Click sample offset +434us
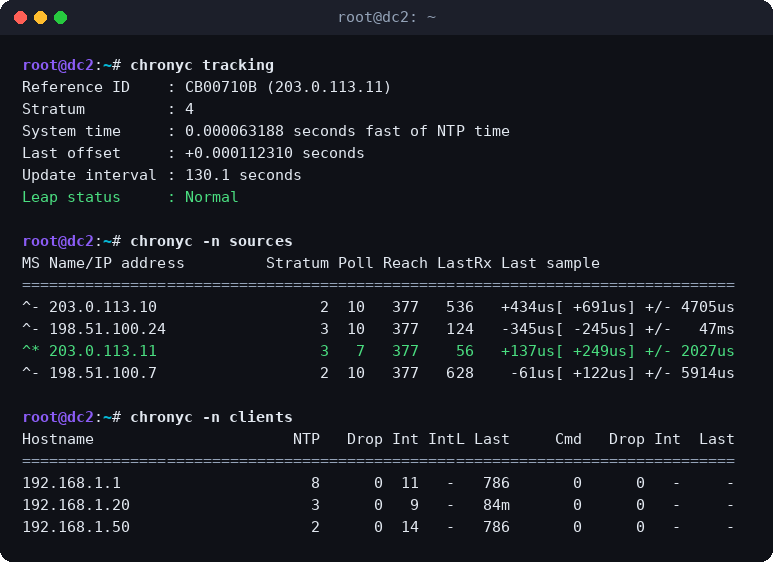This screenshot has width=773, height=562. coord(528,307)
